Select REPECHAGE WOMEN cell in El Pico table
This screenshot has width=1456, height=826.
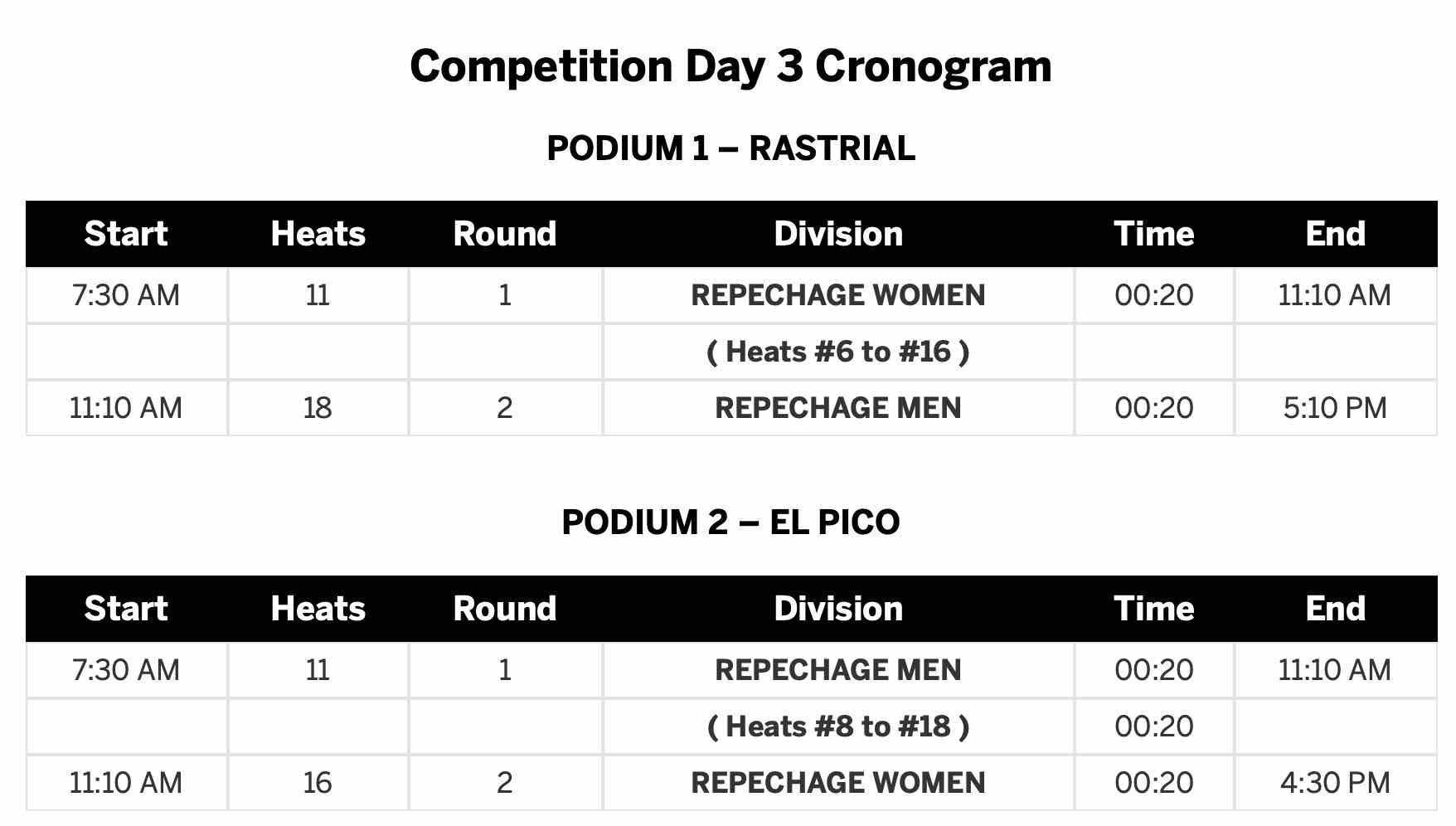point(837,783)
